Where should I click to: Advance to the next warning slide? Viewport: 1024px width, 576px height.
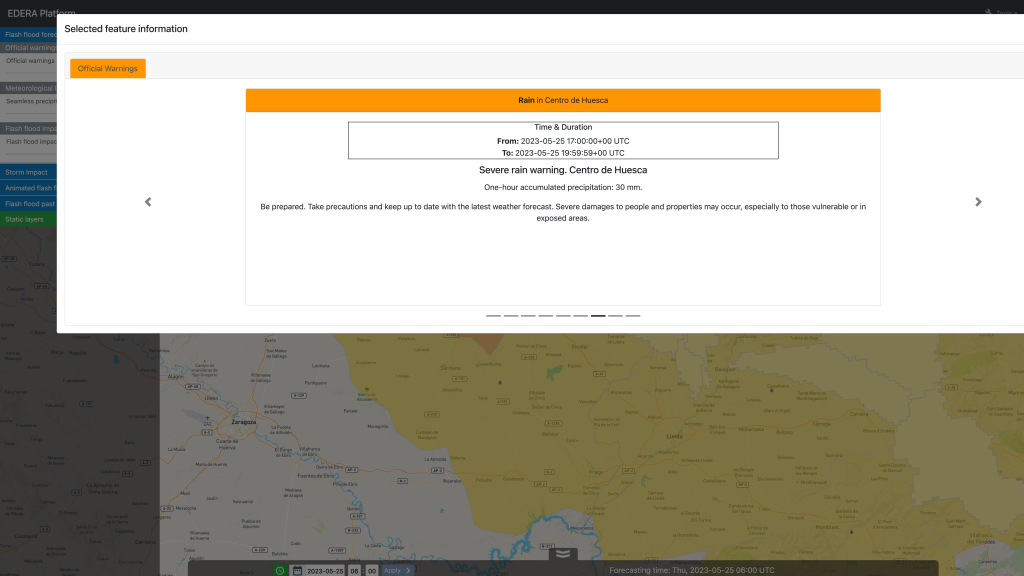point(978,202)
